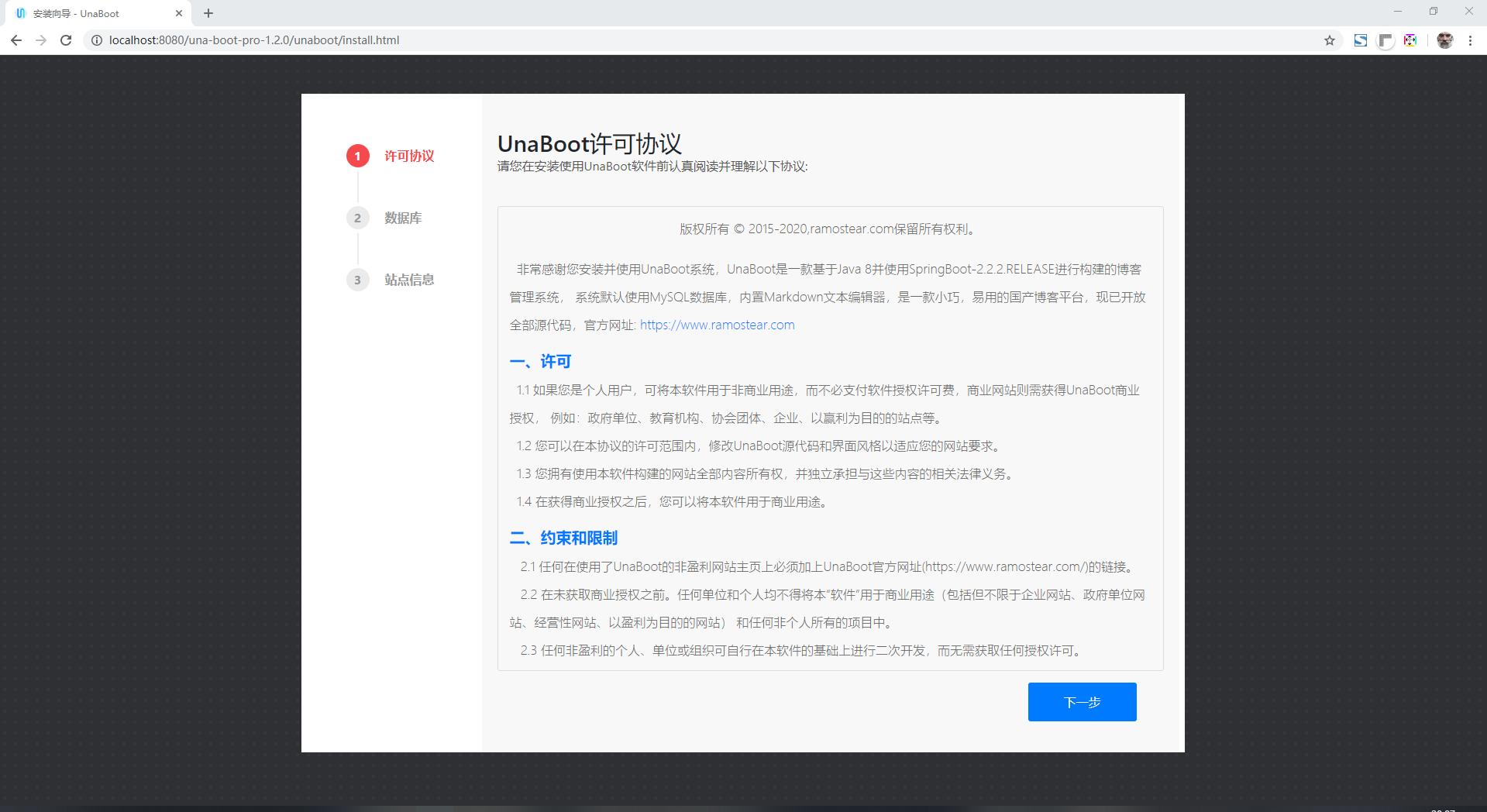Click the blue S extension icon

[x=1360, y=40]
